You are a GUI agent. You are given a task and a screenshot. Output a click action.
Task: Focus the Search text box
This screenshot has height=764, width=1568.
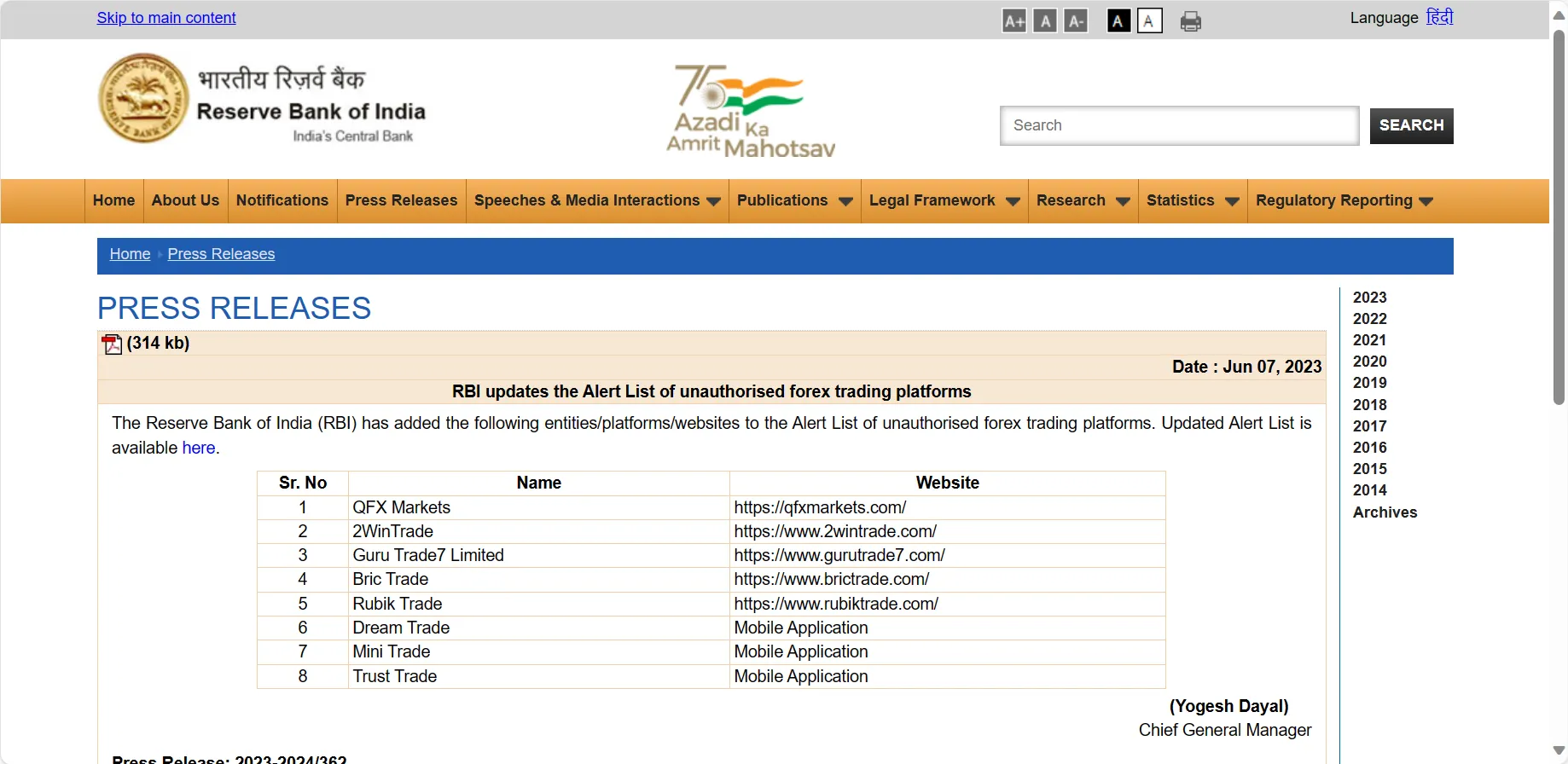point(1179,125)
